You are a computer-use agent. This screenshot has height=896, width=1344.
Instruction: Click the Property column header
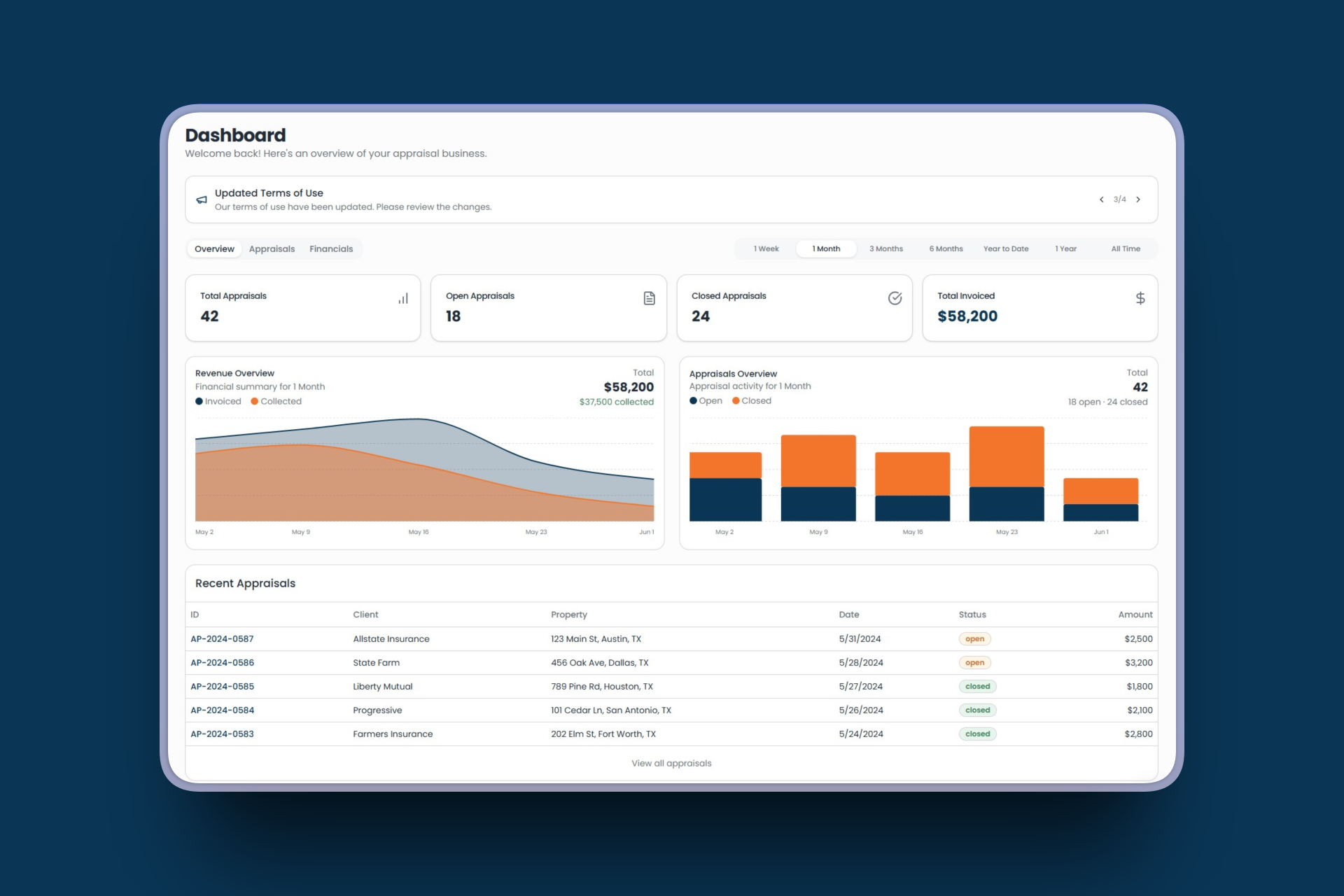(569, 614)
